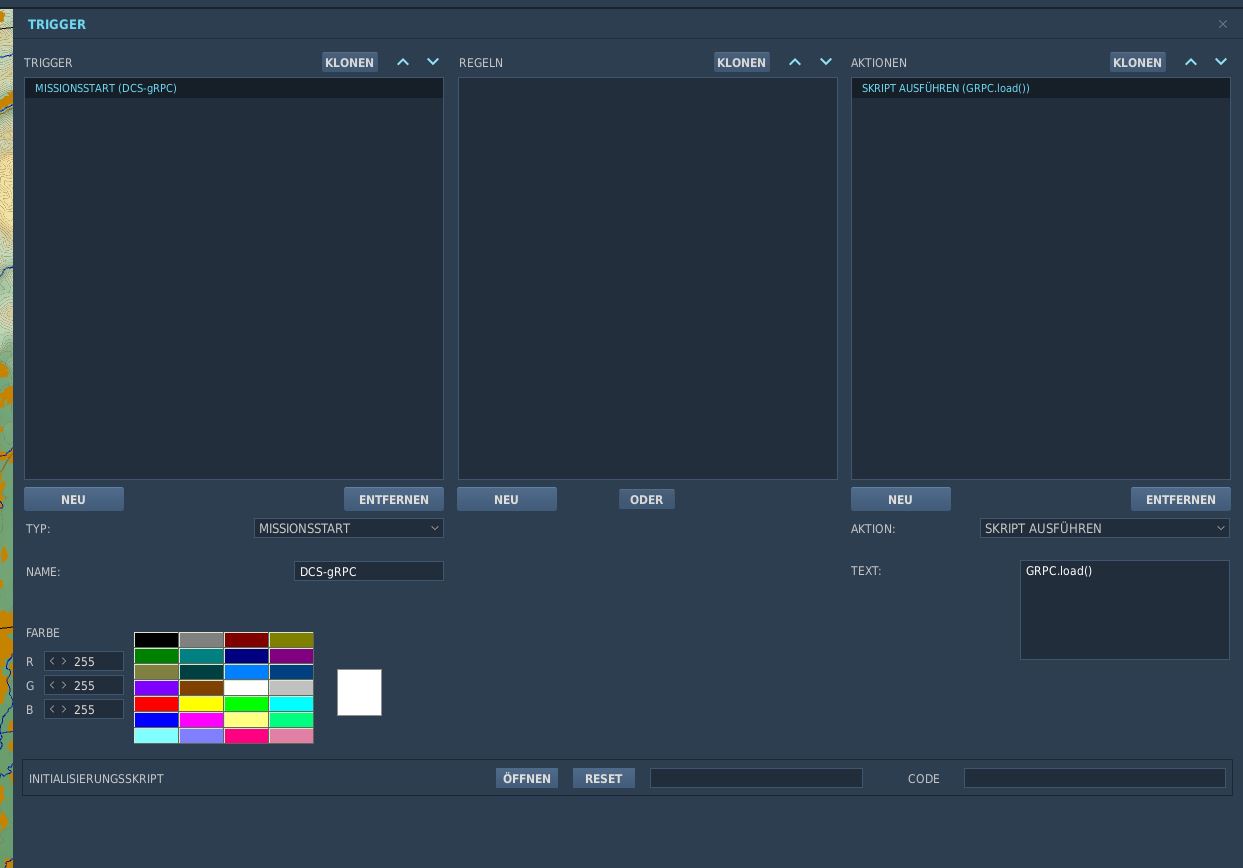This screenshot has width=1243, height=868.
Task: Click the up arrow in the REGELN header
Action: (795, 62)
